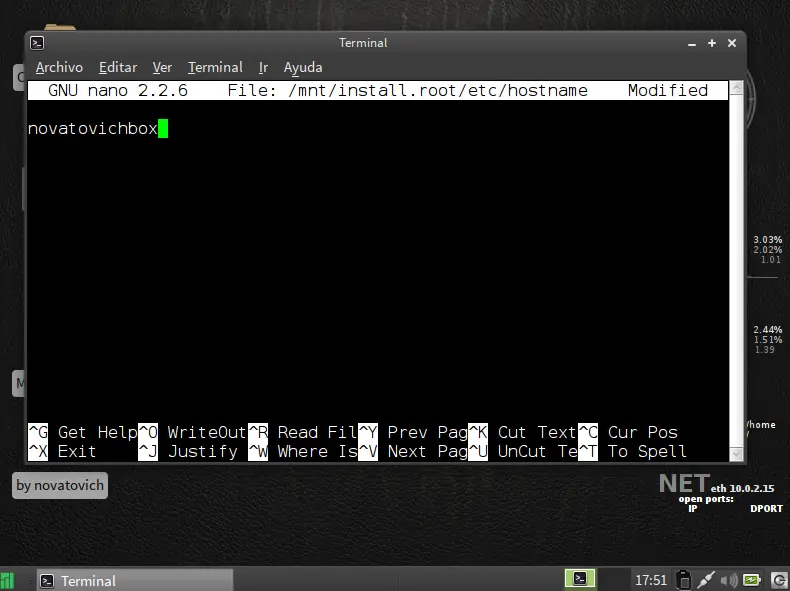The height and width of the screenshot is (591, 790).
Task: Select the Terminal task in the taskbar
Action: [x=135, y=581]
